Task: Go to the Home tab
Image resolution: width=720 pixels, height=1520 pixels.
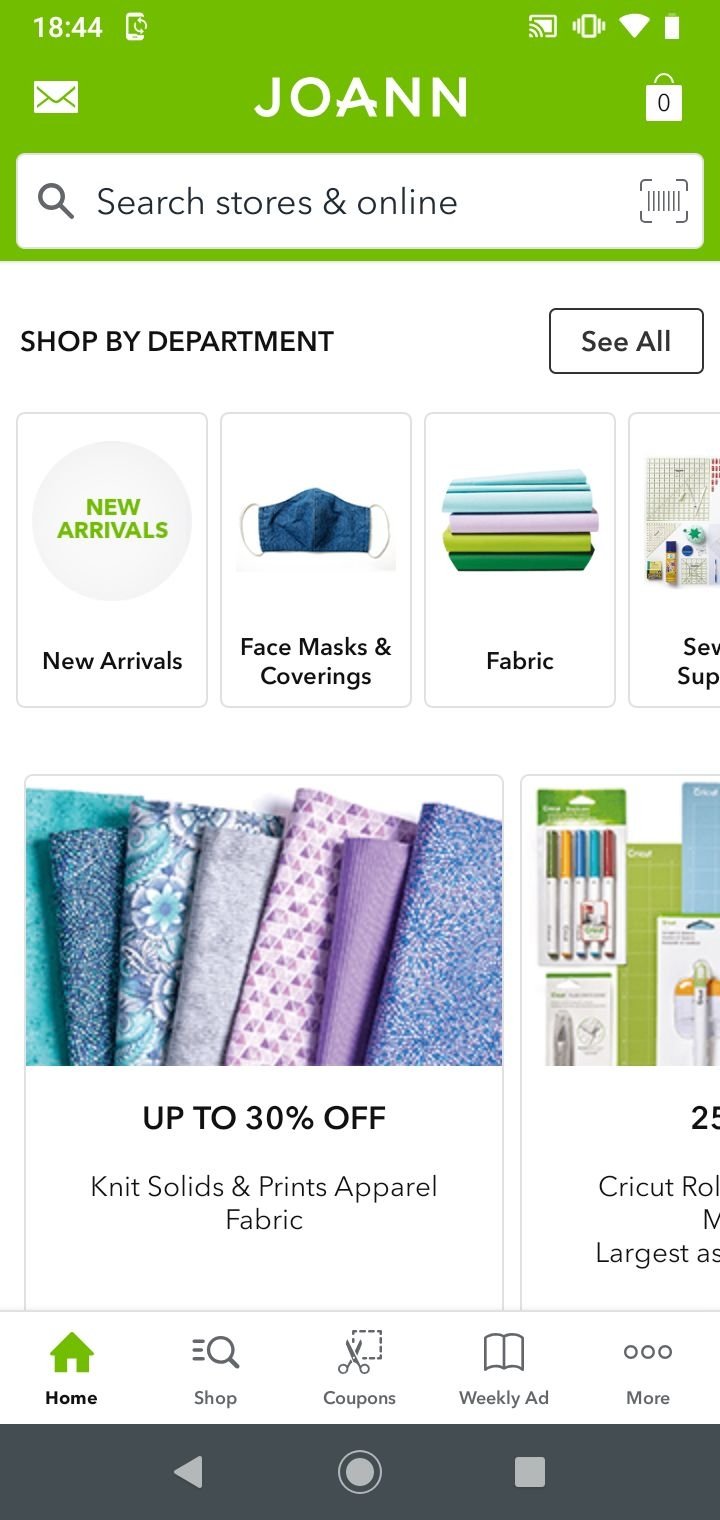Action: pyautogui.click(x=71, y=1369)
